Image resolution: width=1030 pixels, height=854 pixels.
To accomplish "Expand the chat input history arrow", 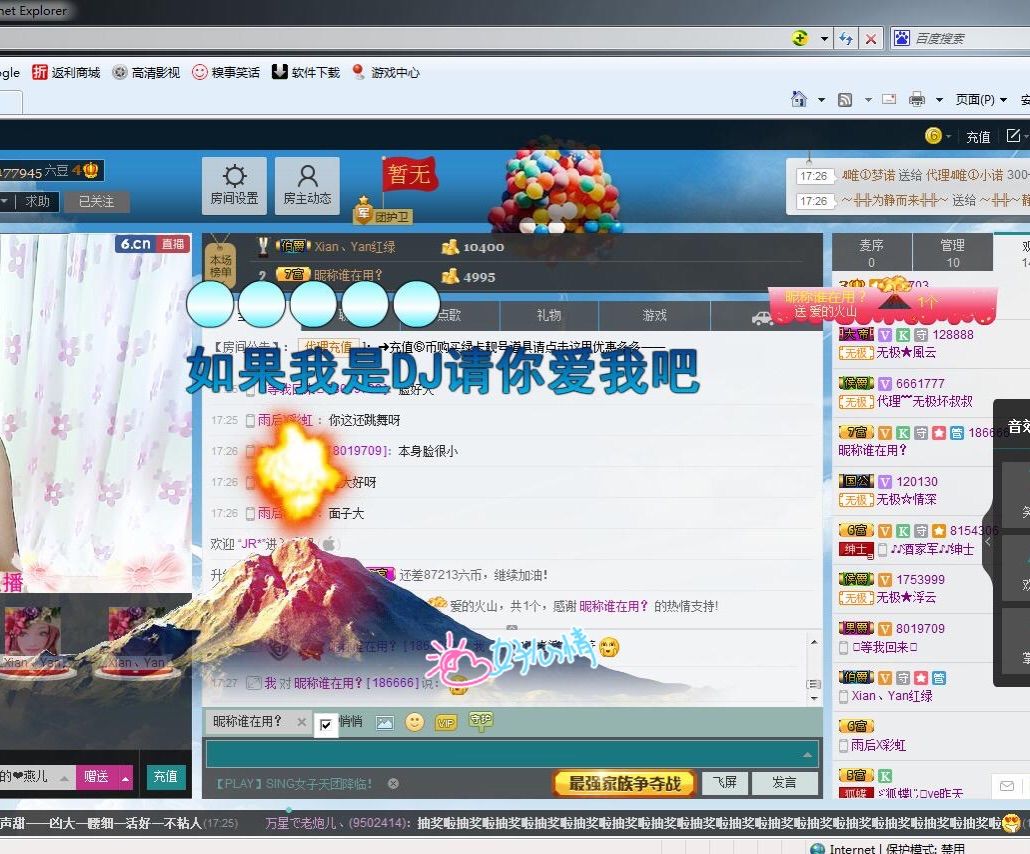I will click(807, 755).
